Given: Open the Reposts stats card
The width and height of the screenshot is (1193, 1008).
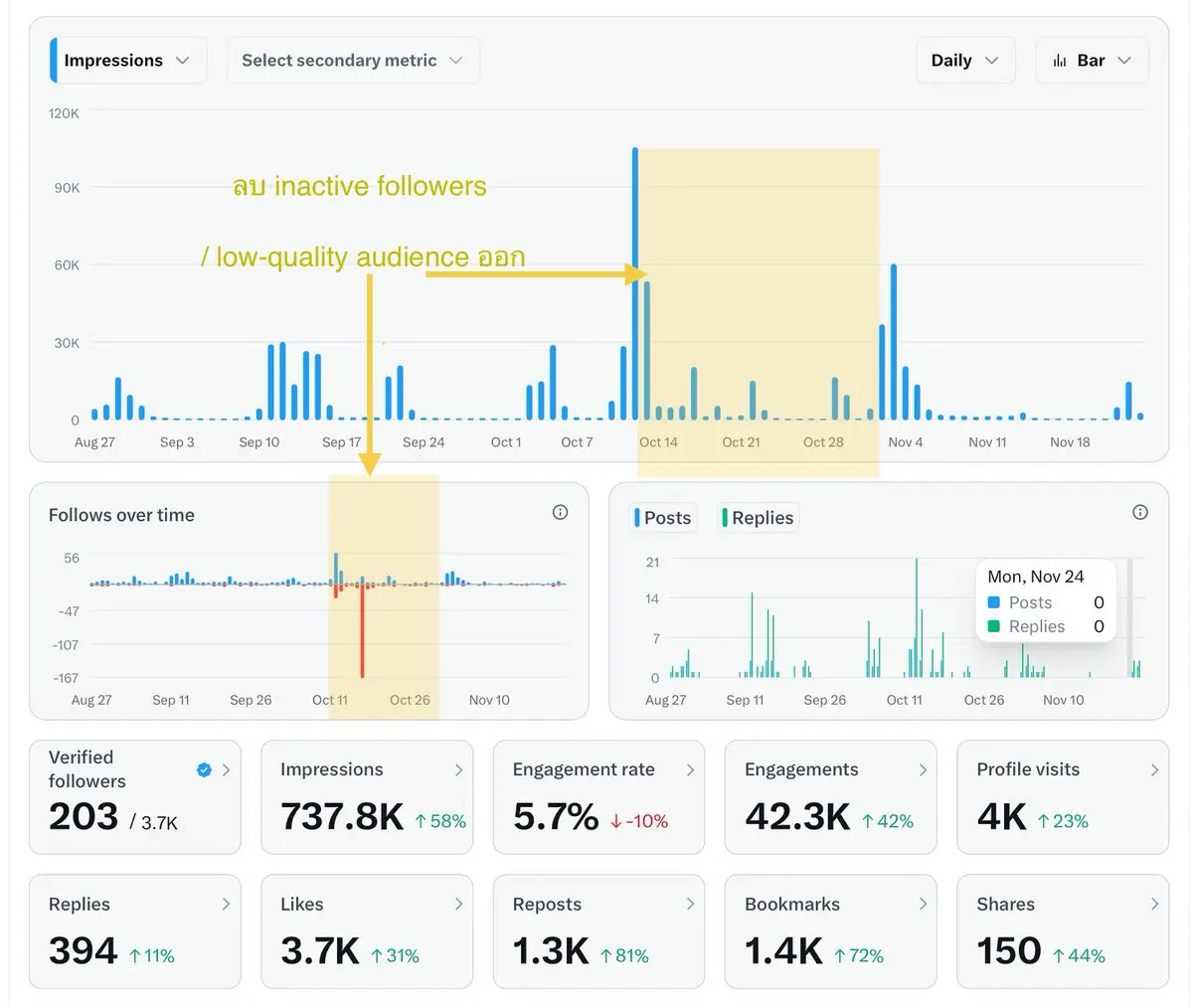Looking at the screenshot, I should [598, 931].
